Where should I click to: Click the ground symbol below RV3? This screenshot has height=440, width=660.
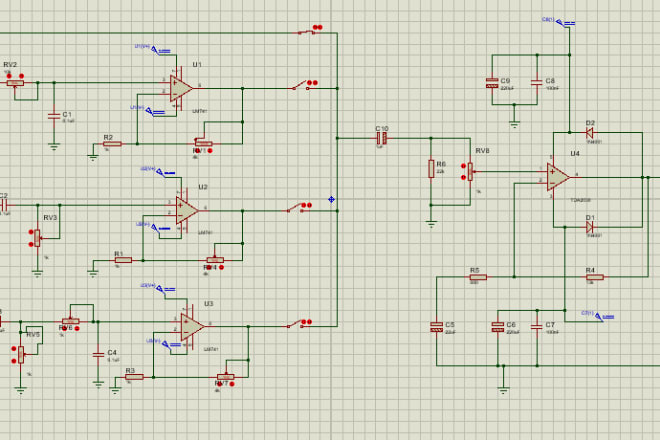pos(37,274)
